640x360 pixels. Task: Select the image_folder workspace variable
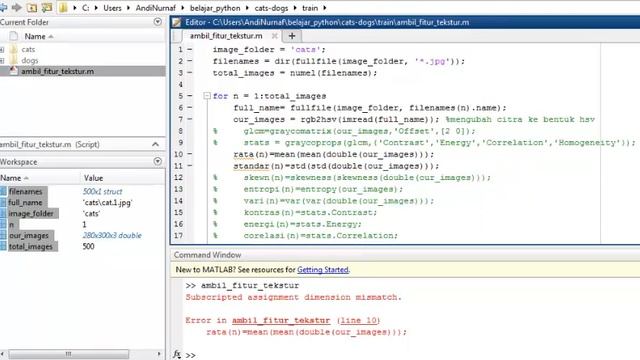31,213
